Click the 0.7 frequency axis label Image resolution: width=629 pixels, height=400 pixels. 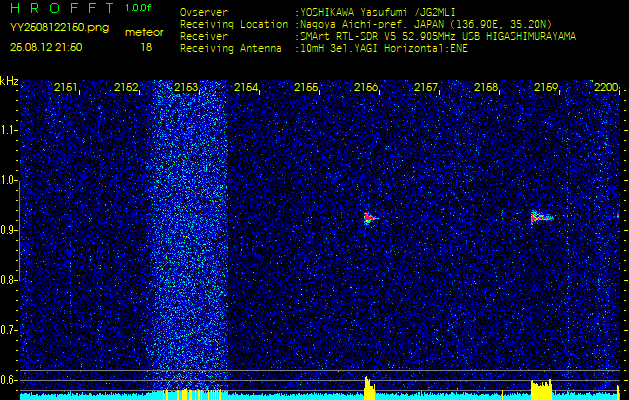coord(7,330)
